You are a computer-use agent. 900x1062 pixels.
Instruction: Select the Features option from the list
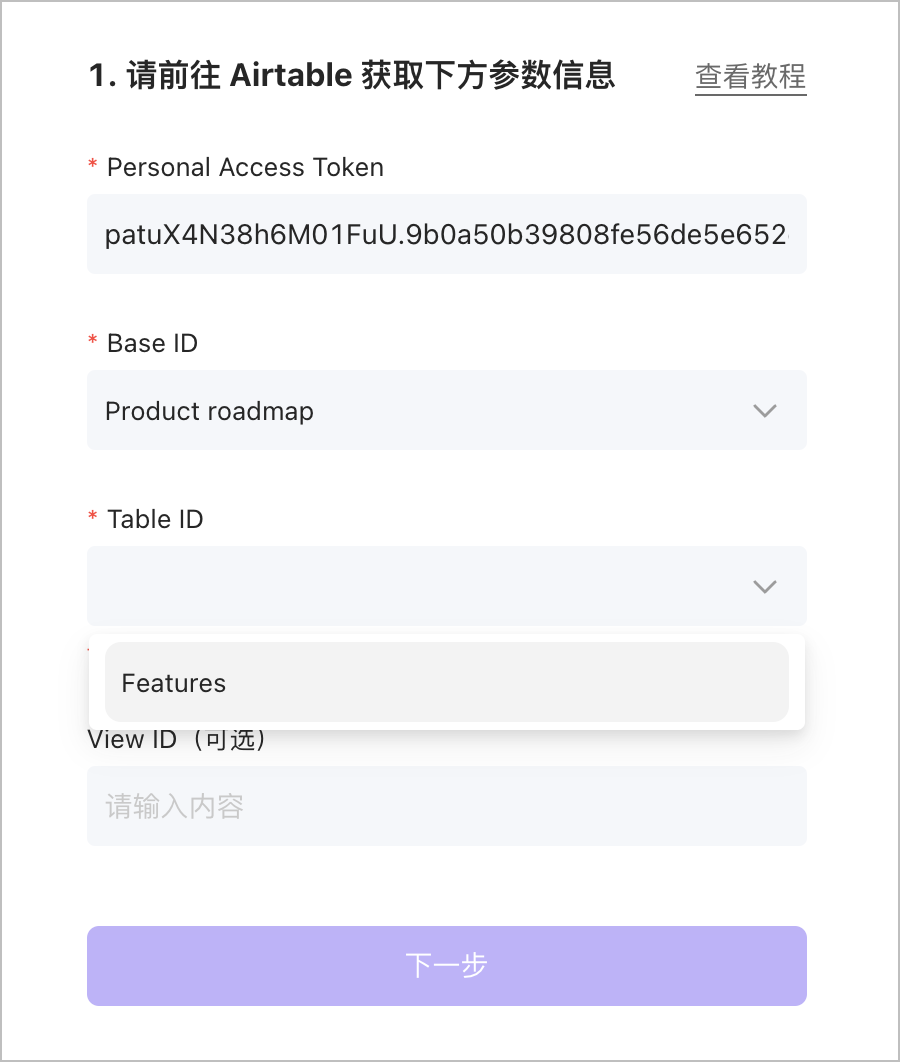pyautogui.click(x=446, y=683)
